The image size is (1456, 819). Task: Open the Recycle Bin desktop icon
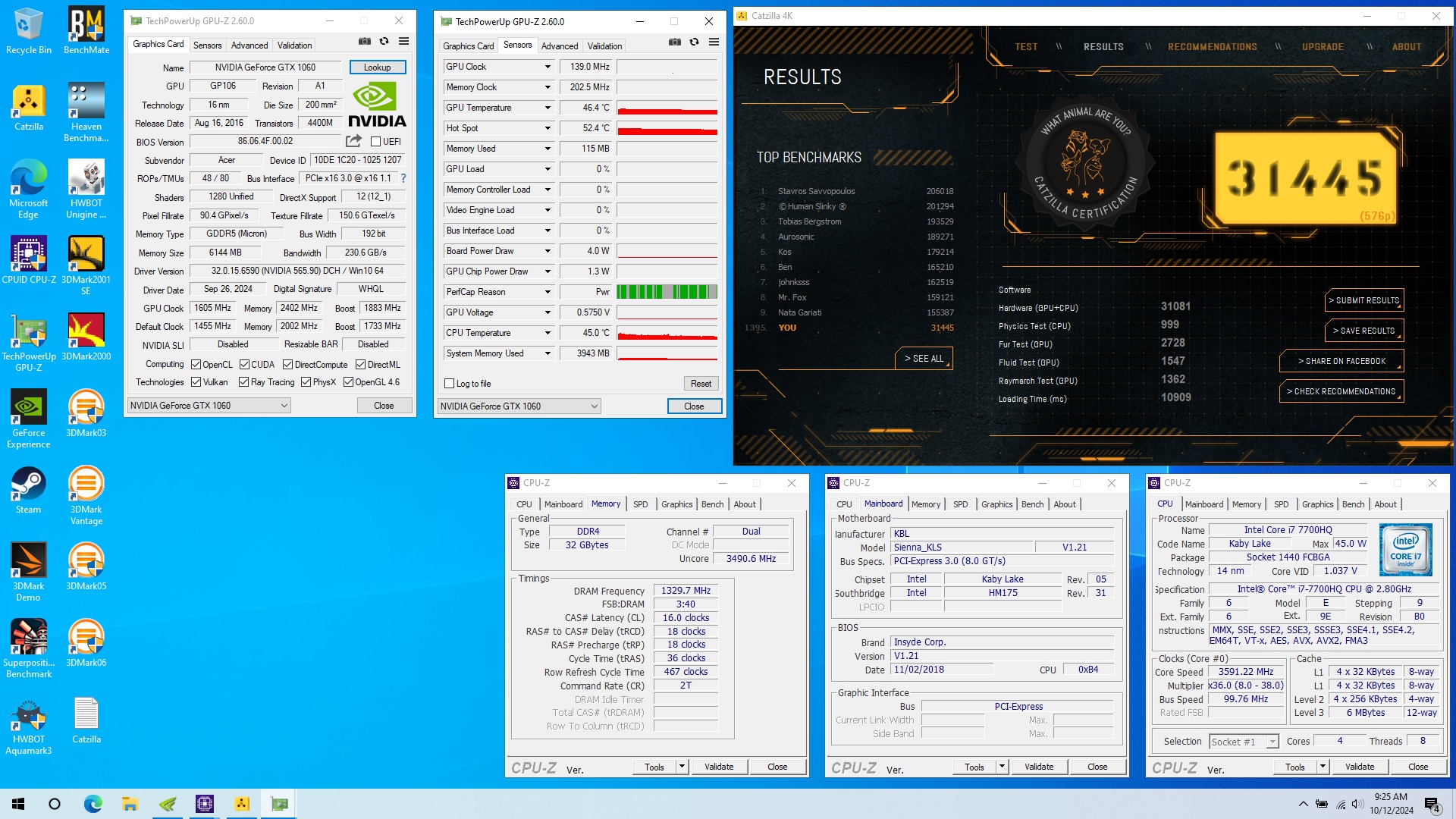coord(28,31)
